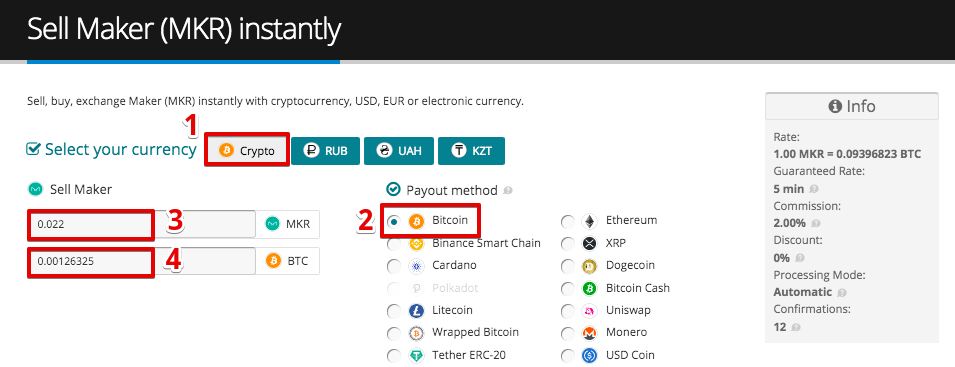Select the USD Coin payout option
Viewport: 955px width, 367px height.
point(568,356)
